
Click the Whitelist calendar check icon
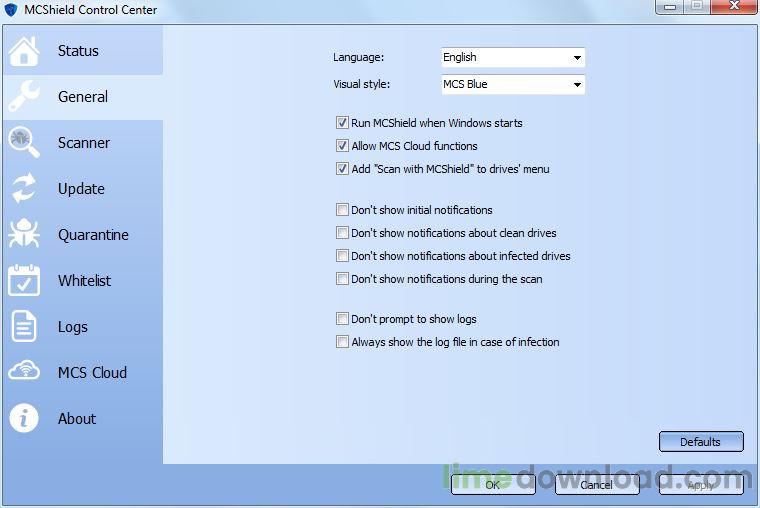point(23,280)
